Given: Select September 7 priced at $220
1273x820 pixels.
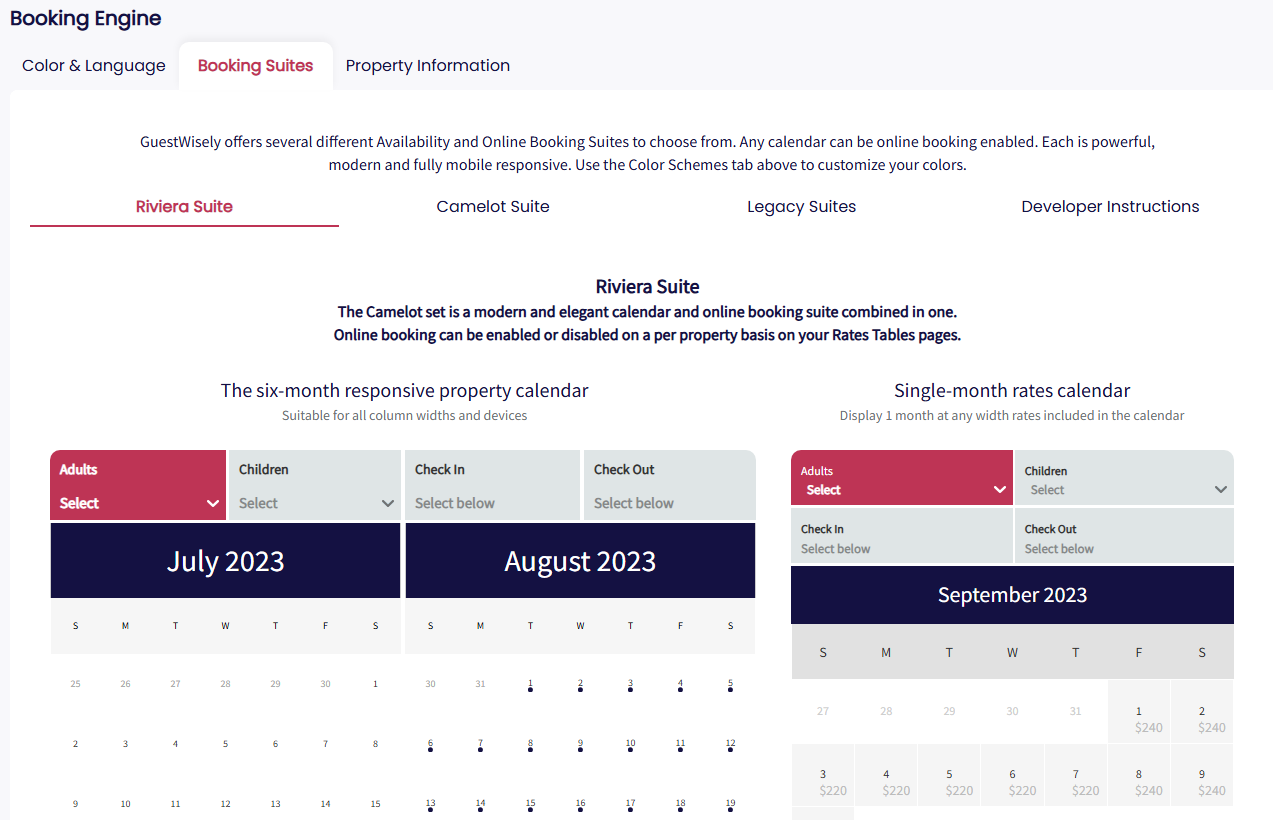Looking at the screenshot, I should point(1076,775).
